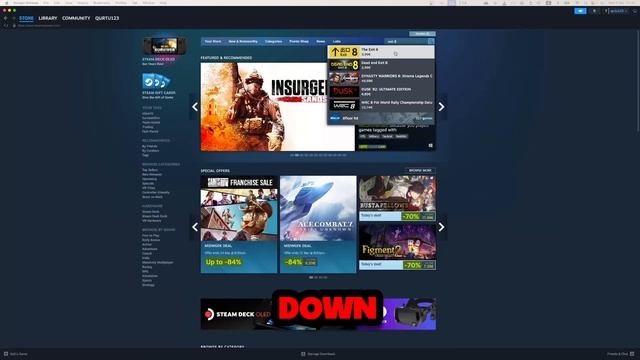Open By Curators recommendations link
Screen dimensions: 640x360
click(151, 151)
